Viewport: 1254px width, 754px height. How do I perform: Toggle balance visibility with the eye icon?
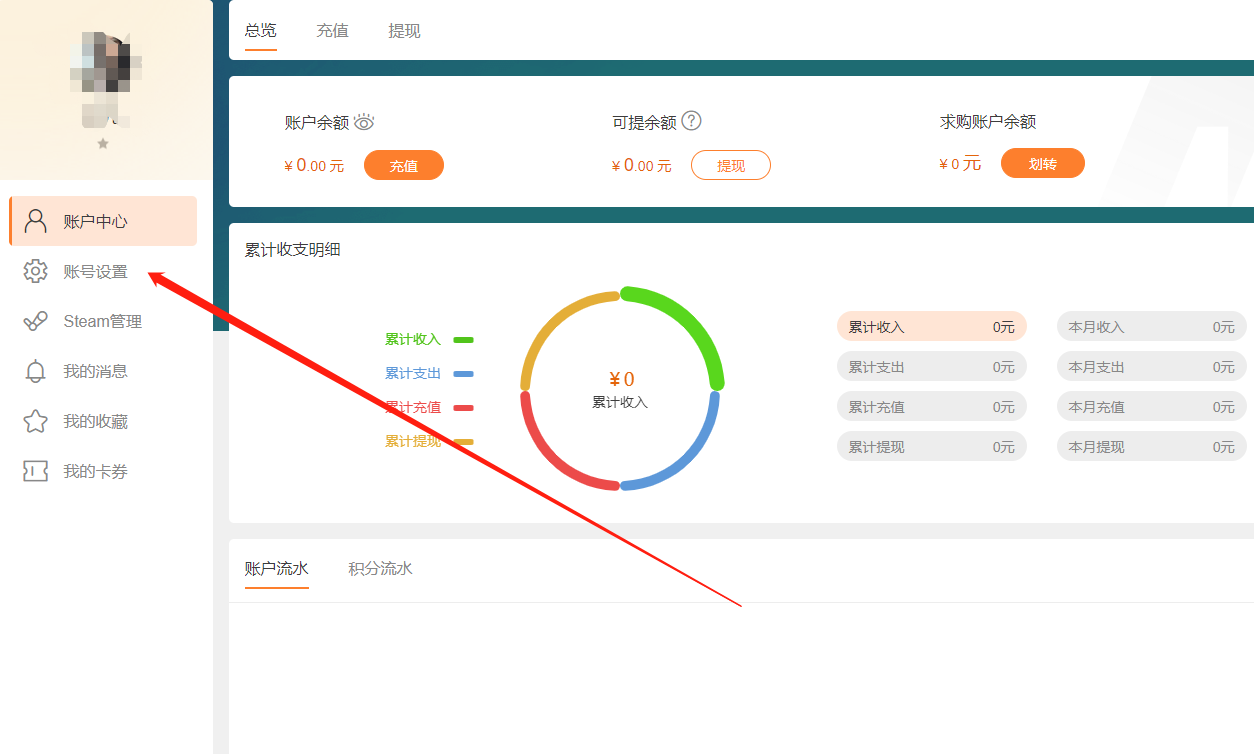click(364, 121)
